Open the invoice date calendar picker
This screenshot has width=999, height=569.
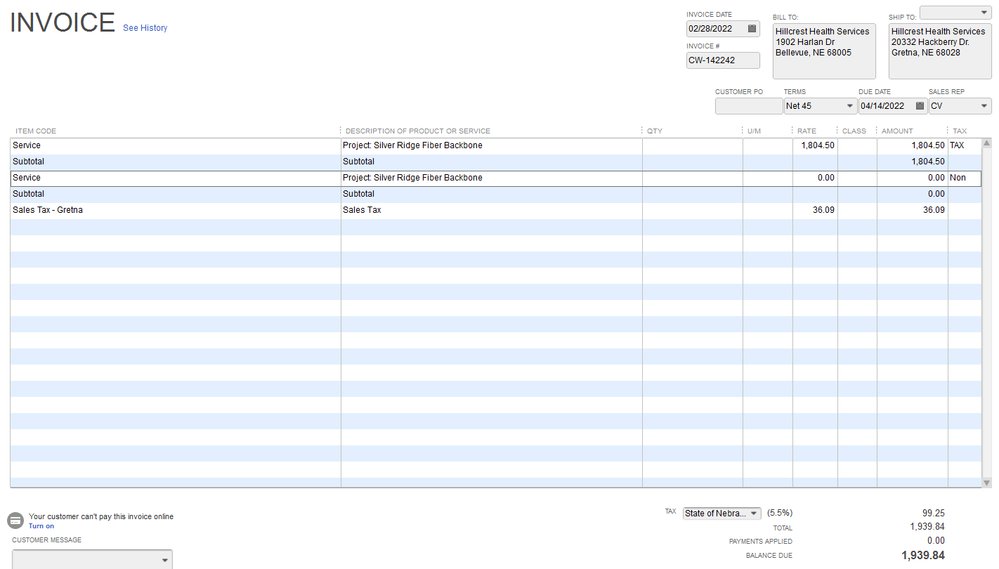pos(752,29)
